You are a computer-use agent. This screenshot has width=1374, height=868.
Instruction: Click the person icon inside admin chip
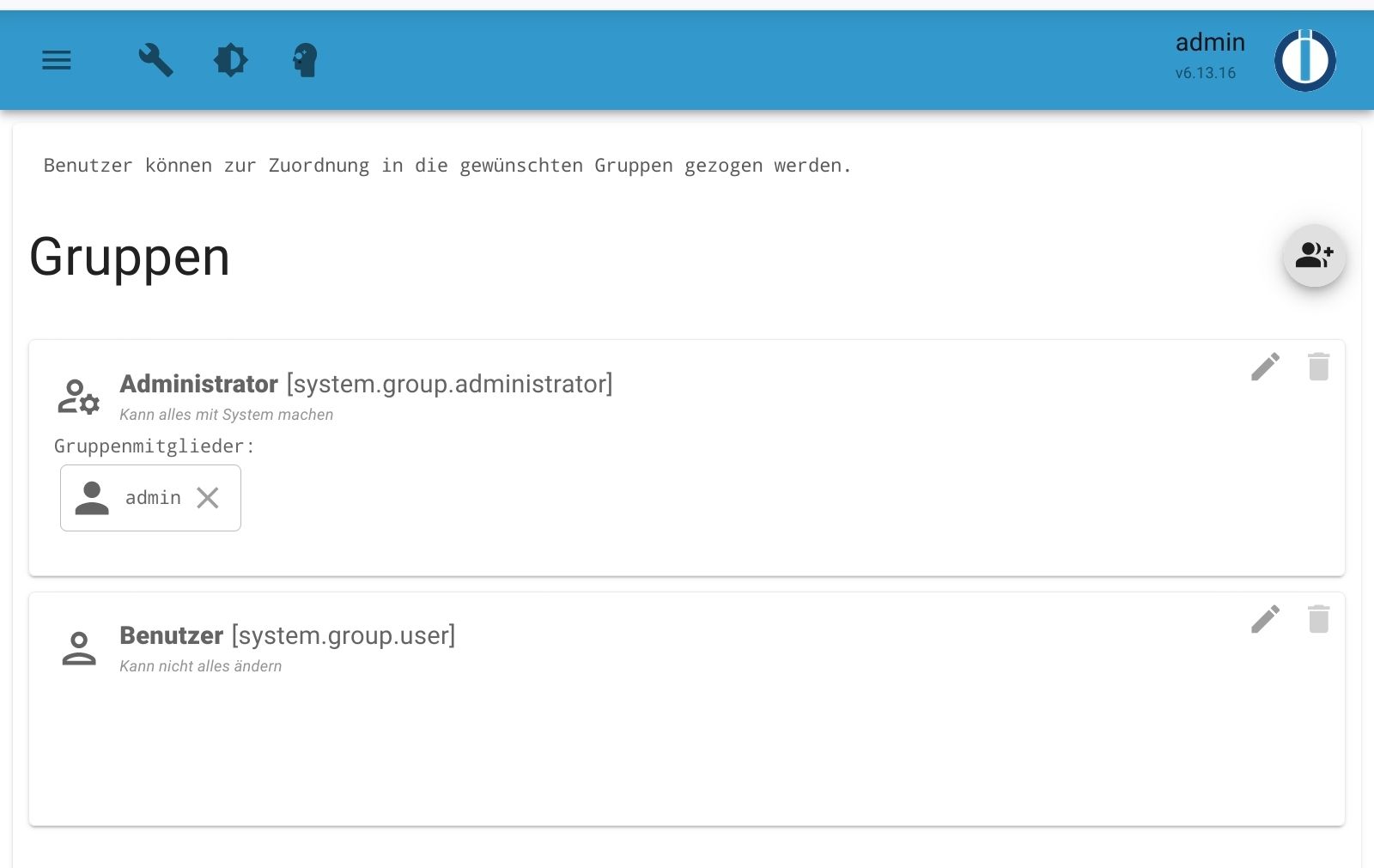pyautogui.click(x=92, y=498)
